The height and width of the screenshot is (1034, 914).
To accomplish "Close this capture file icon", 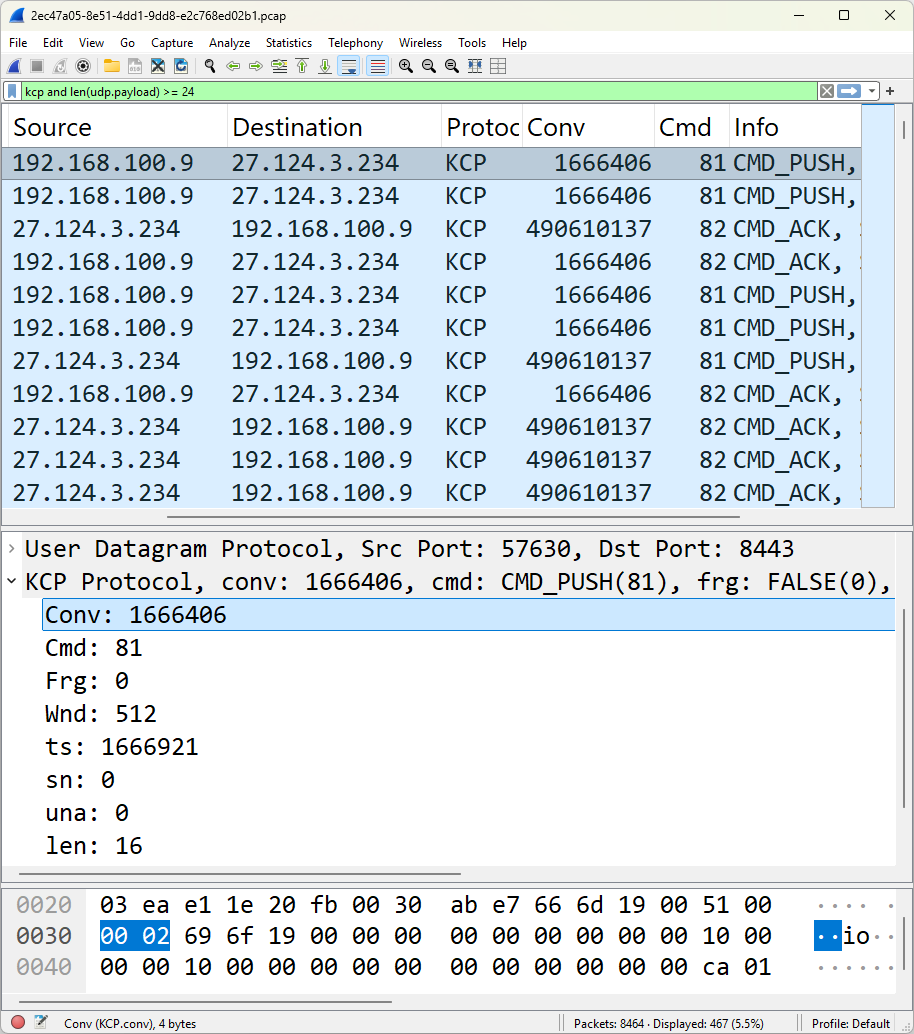I will [x=158, y=66].
